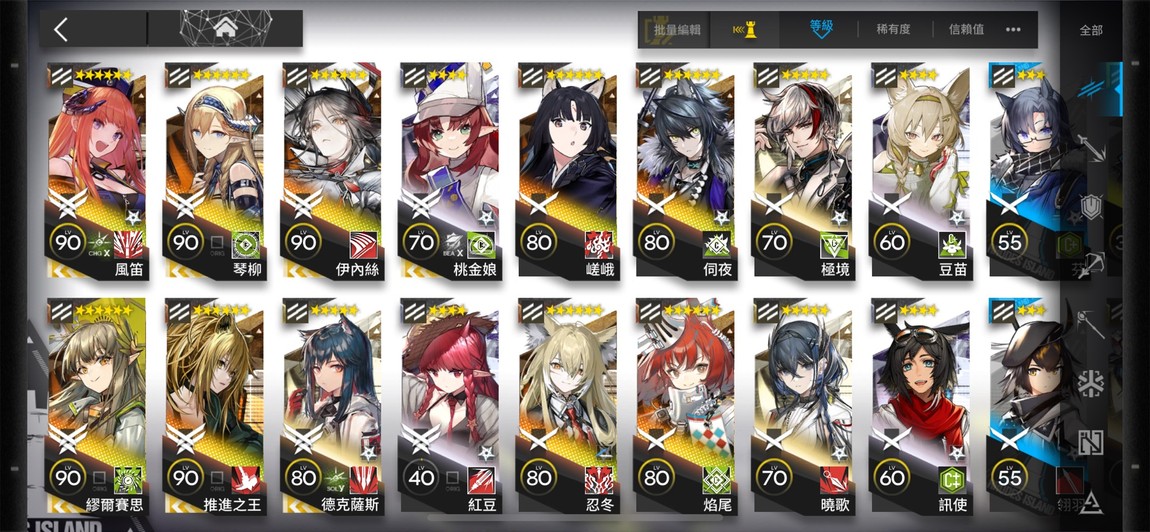Return to the home screen icon
The width and height of the screenshot is (1150, 532).
tap(226, 29)
